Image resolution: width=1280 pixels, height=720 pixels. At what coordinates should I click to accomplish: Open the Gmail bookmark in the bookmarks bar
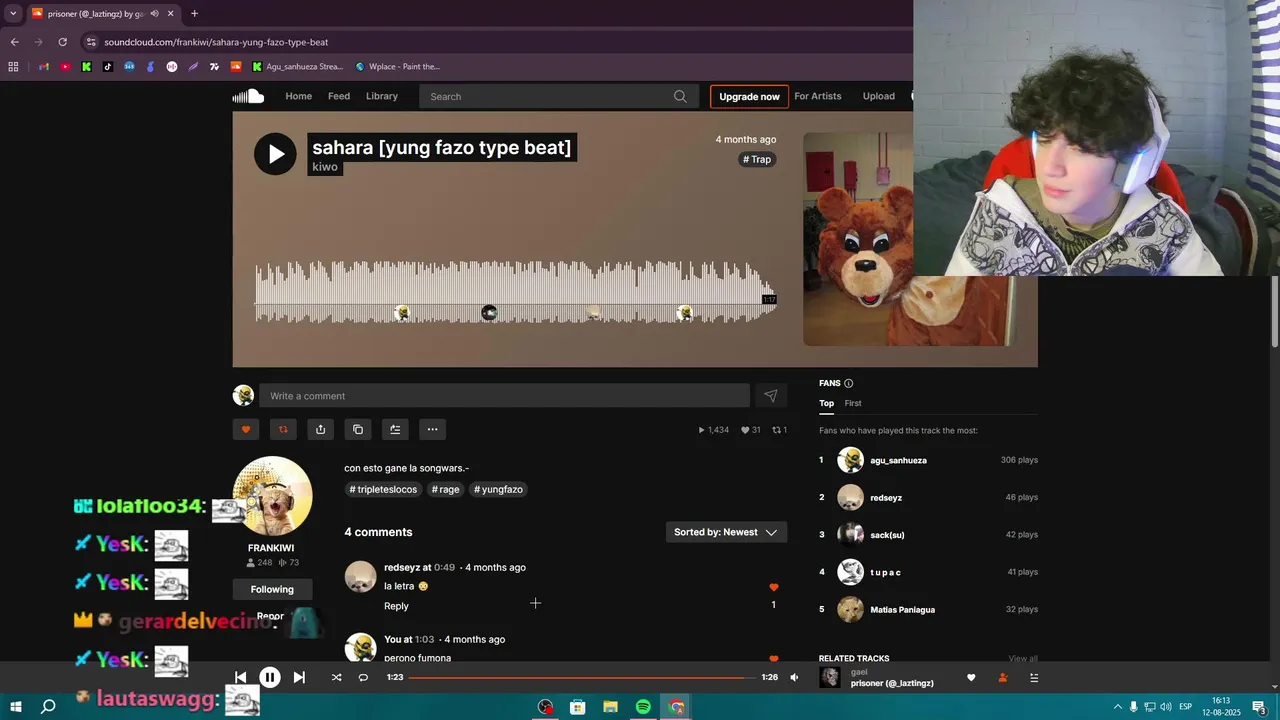click(x=44, y=67)
